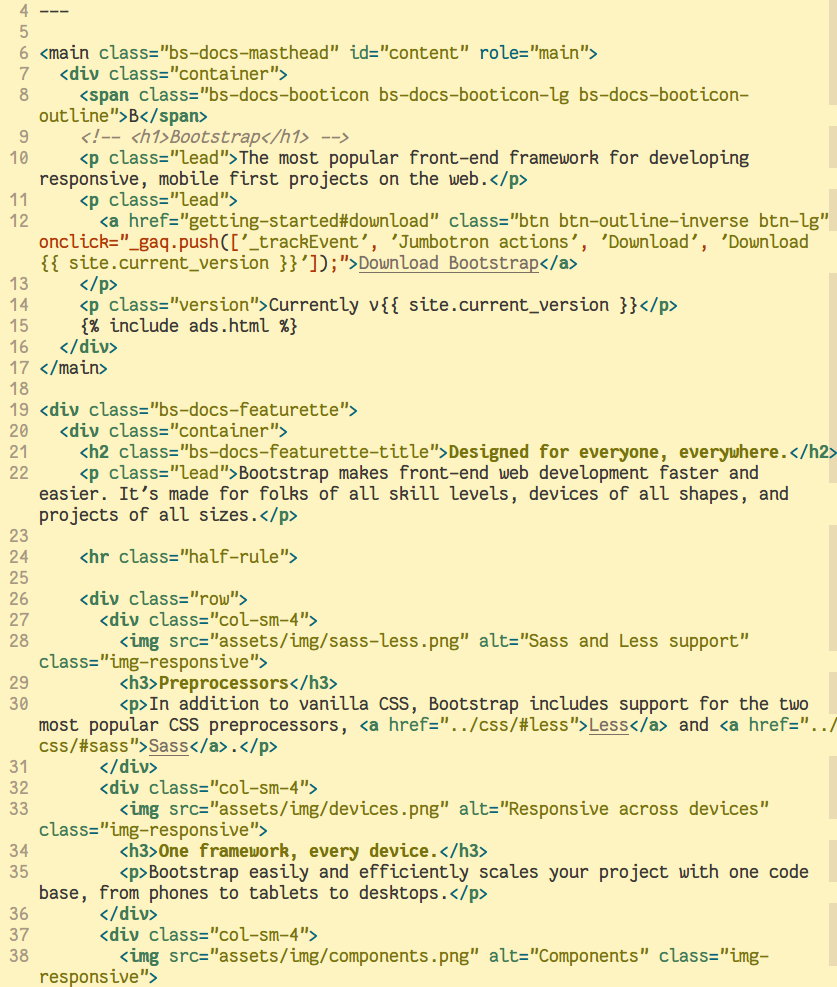Image resolution: width=837 pixels, height=987 pixels.
Task: Click the underlined "Download Bootstrap" link text
Action: tap(449, 263)
